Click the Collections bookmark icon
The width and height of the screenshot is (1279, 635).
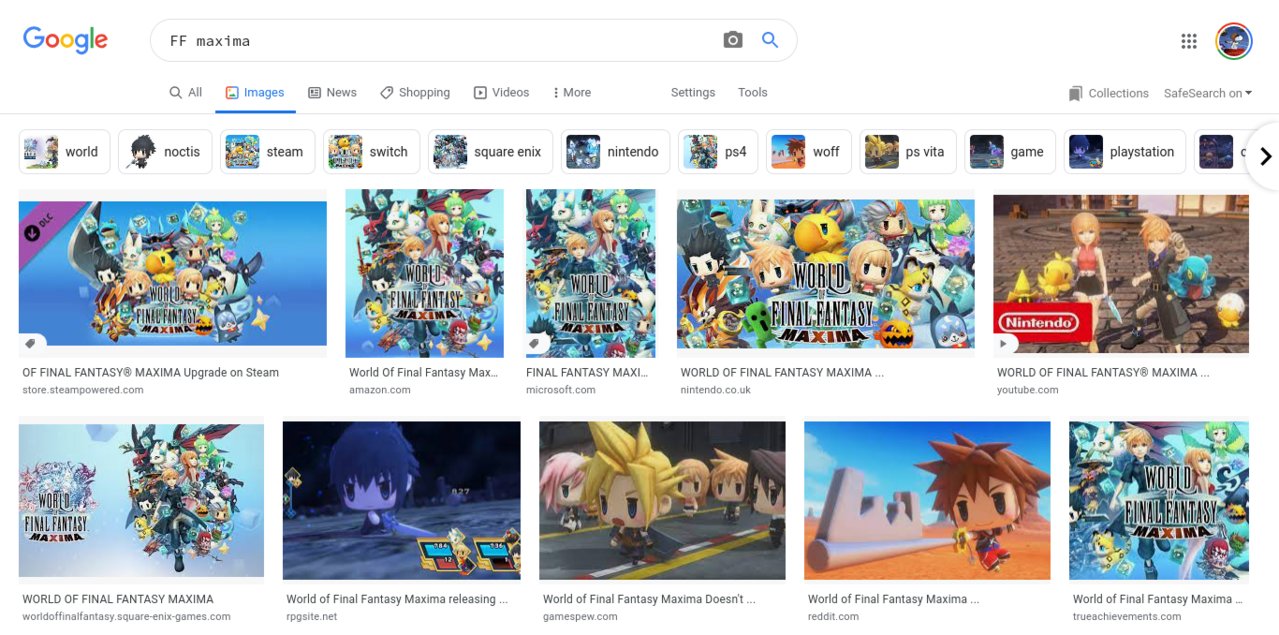pos(1075,93)
